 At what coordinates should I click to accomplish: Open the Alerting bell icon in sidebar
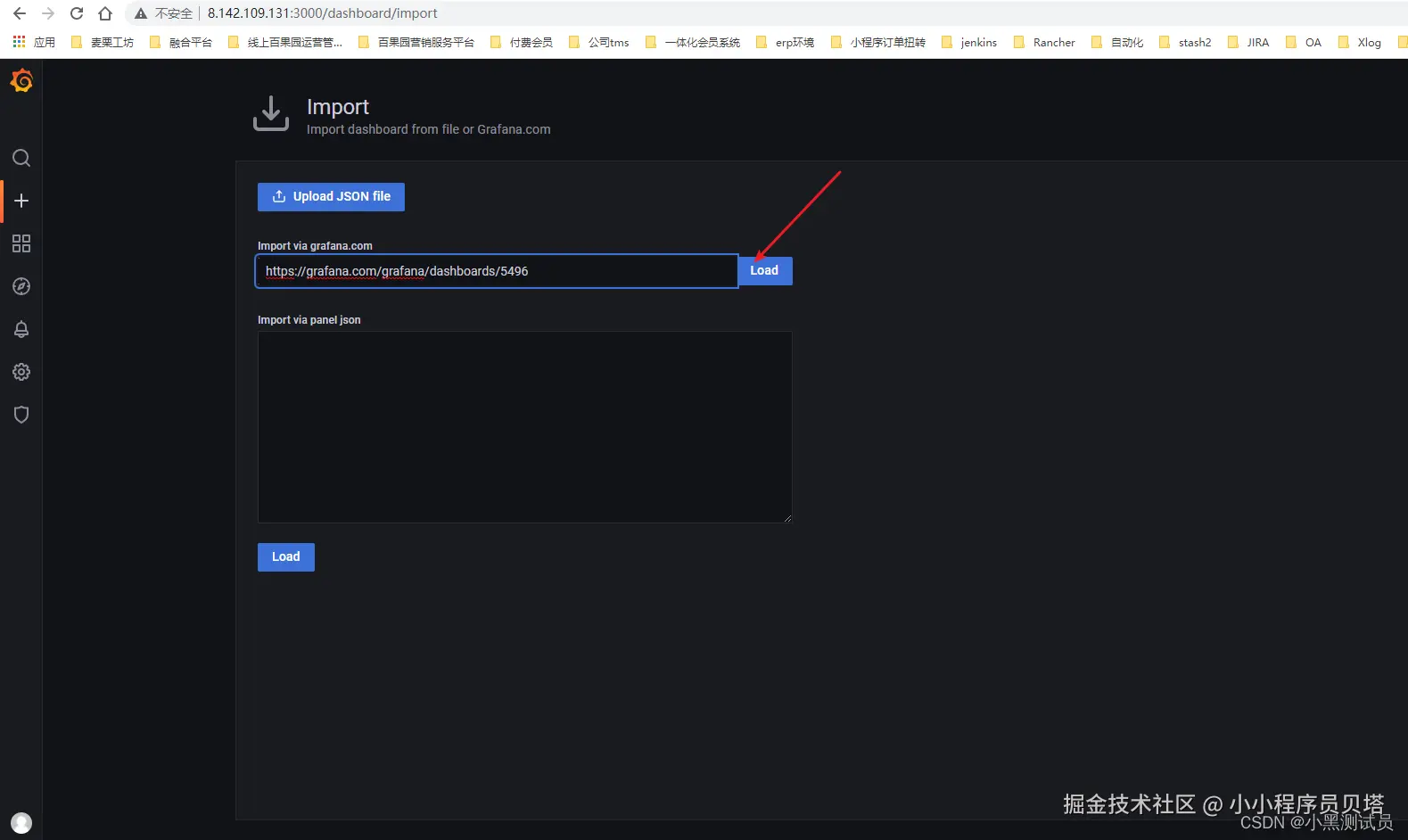pyautogui.click(x=21, y=329)
